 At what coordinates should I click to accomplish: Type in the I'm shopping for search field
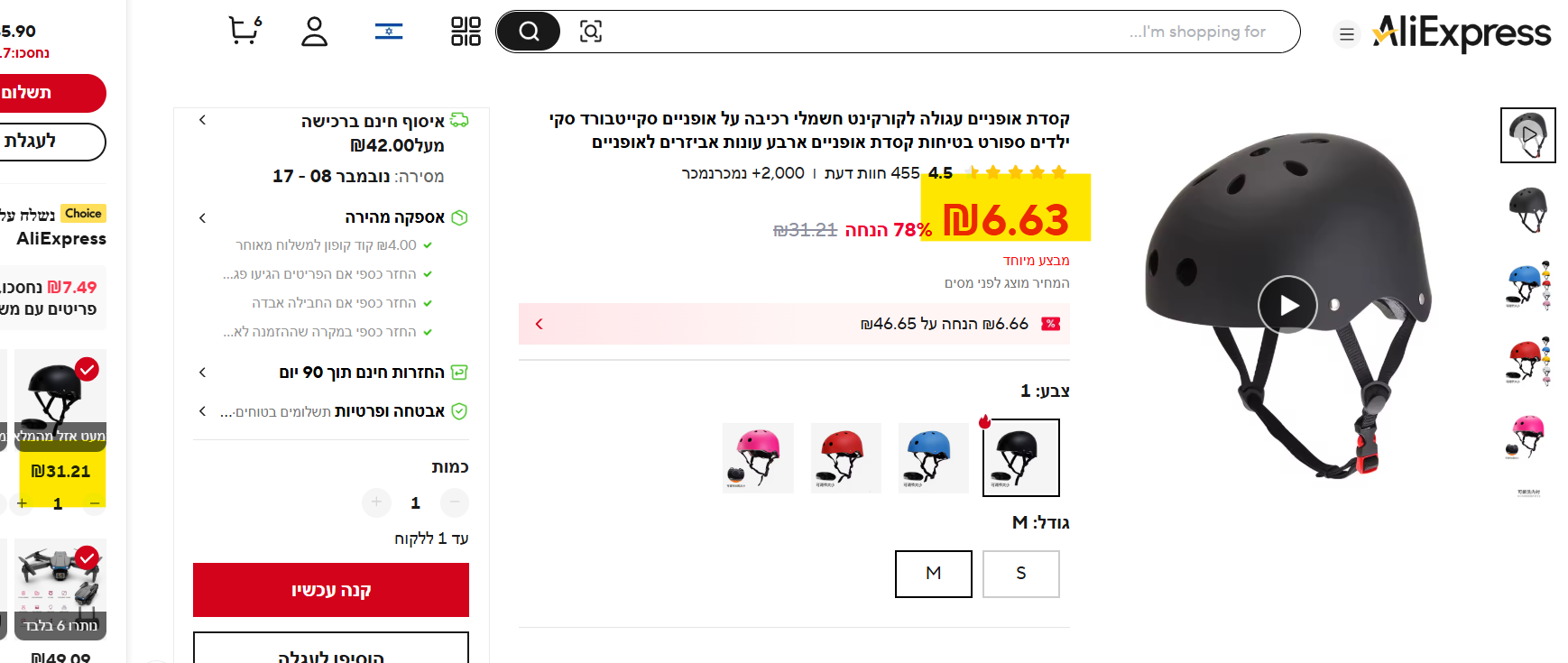[x=902, y=32]
